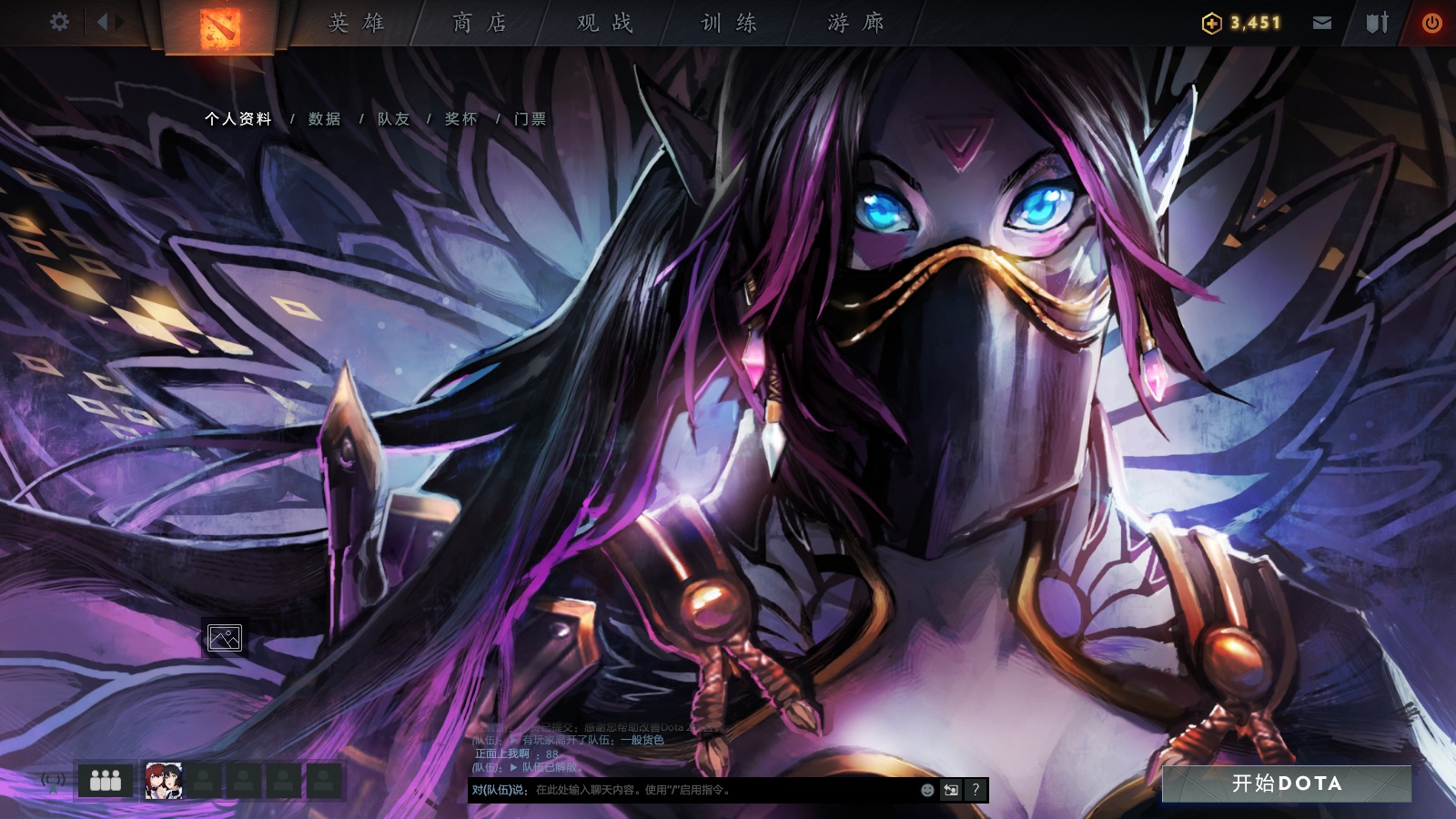Click the power button to quit

1435,23
